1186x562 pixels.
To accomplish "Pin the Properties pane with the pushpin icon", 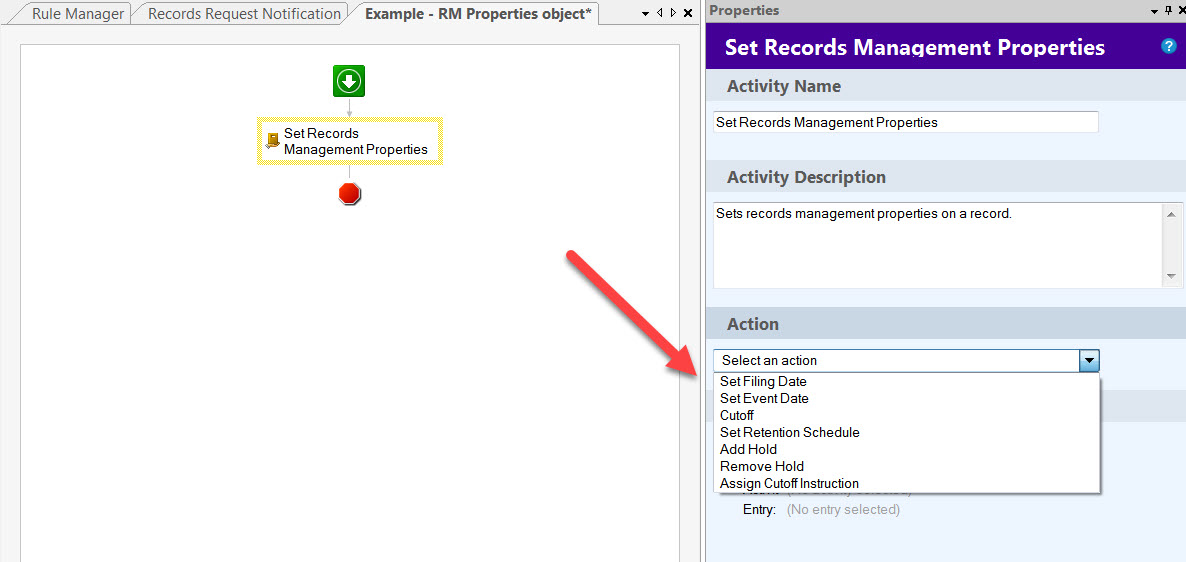I will [x=1167, y=11].
